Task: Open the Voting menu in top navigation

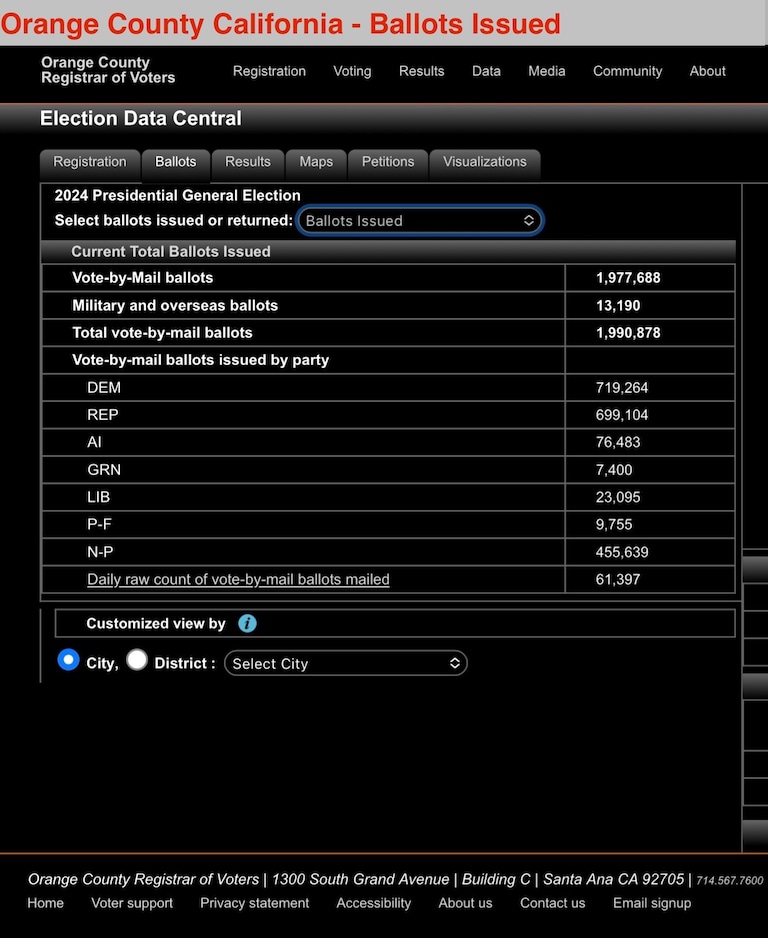Action: coord(352,71)
